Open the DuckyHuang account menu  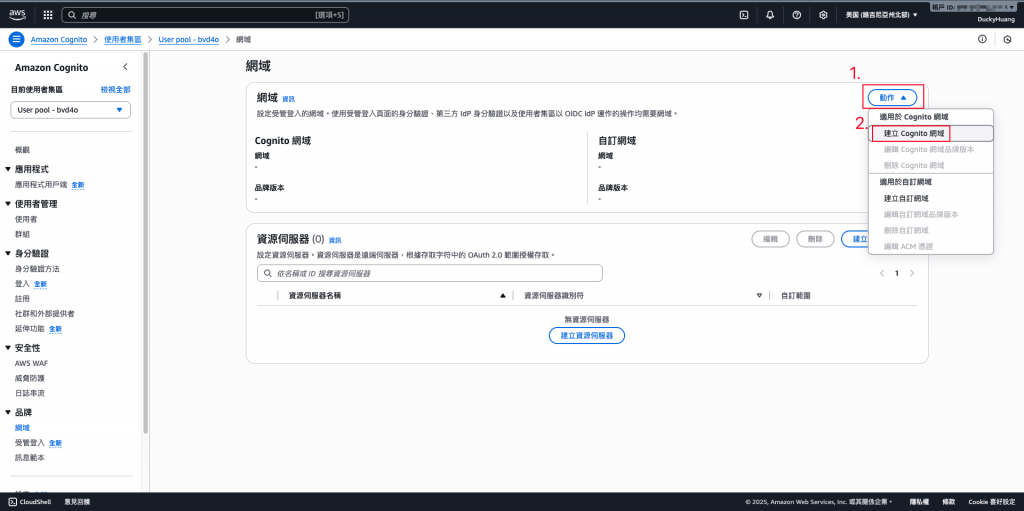tap(994, 20)
